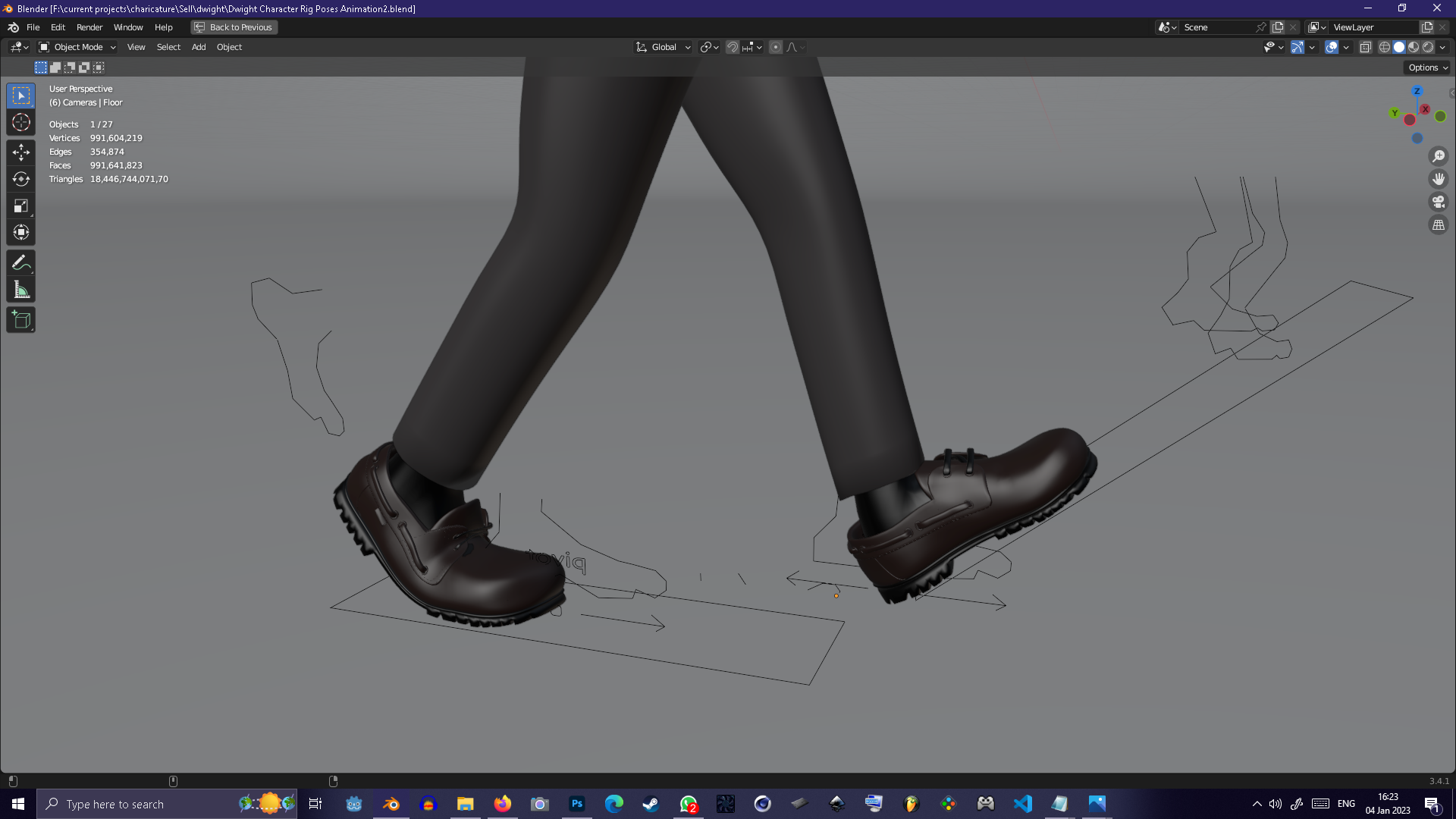Toggle Show Gizmo button

point(1298,47)
